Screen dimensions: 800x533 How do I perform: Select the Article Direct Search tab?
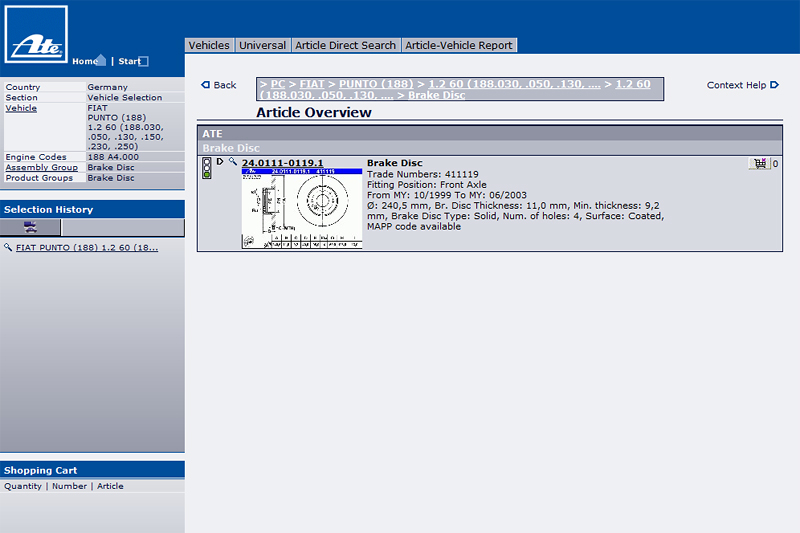pyautogui.click(x=345, y=45)
